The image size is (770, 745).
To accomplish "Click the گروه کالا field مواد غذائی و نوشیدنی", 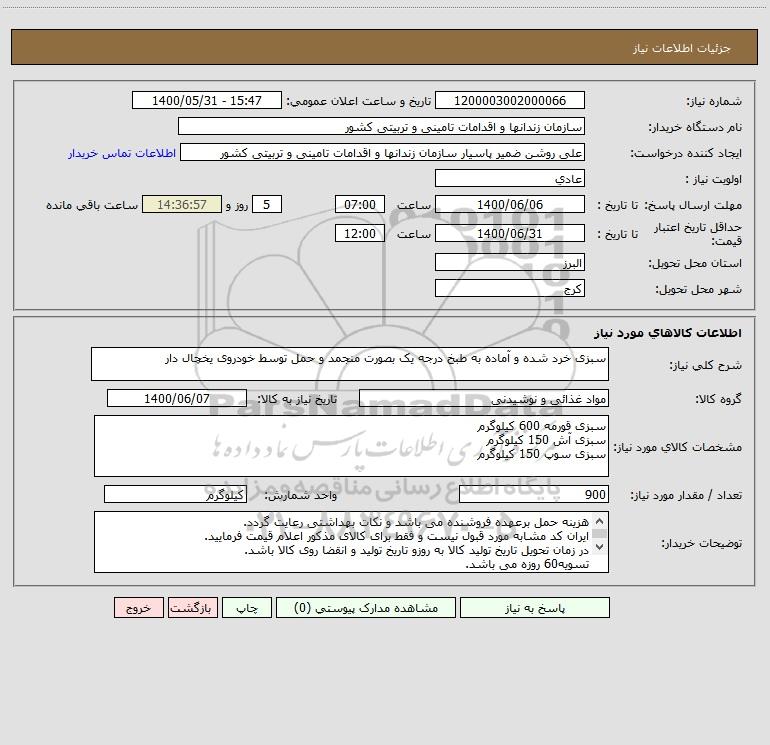I will point(484,398).
